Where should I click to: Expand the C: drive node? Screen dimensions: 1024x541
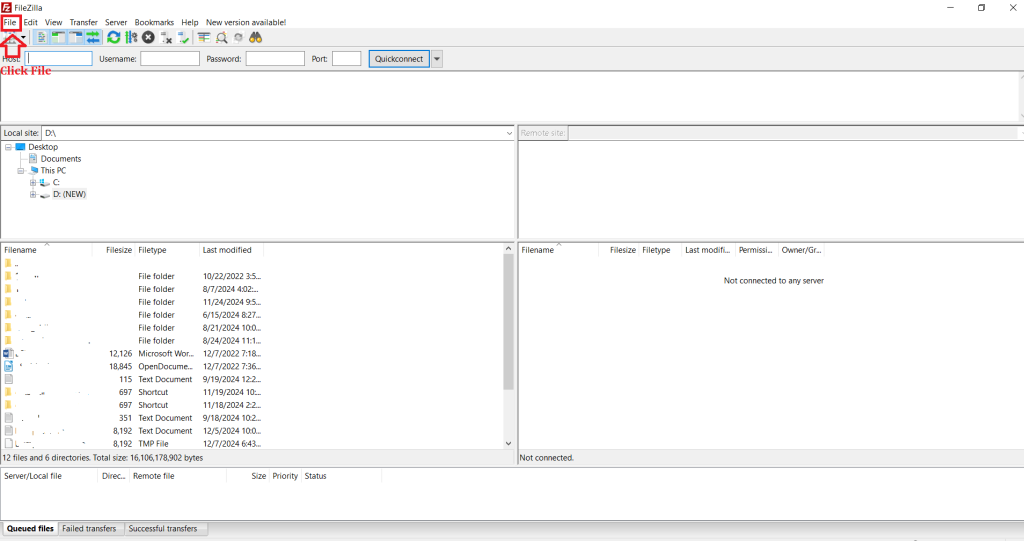click(x=33, y=182)
